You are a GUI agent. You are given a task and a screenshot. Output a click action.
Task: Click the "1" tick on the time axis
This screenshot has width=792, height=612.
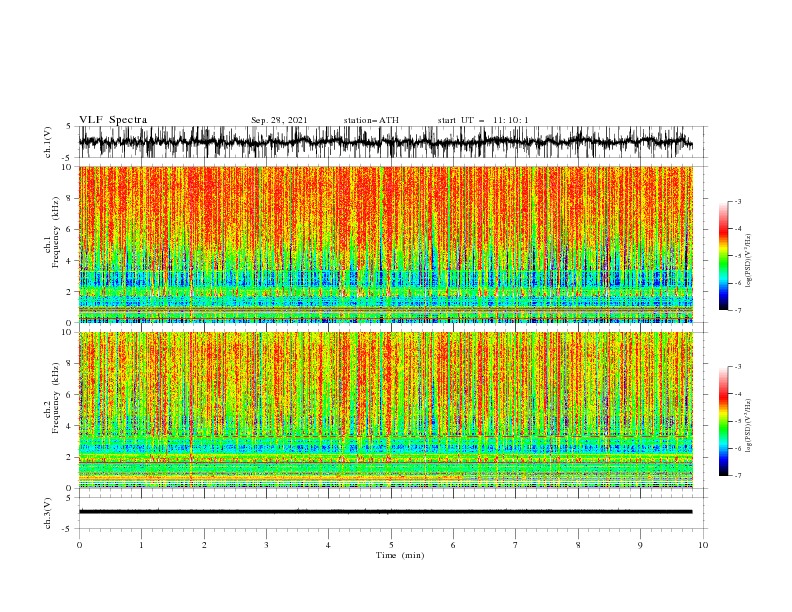click(141, 545)
